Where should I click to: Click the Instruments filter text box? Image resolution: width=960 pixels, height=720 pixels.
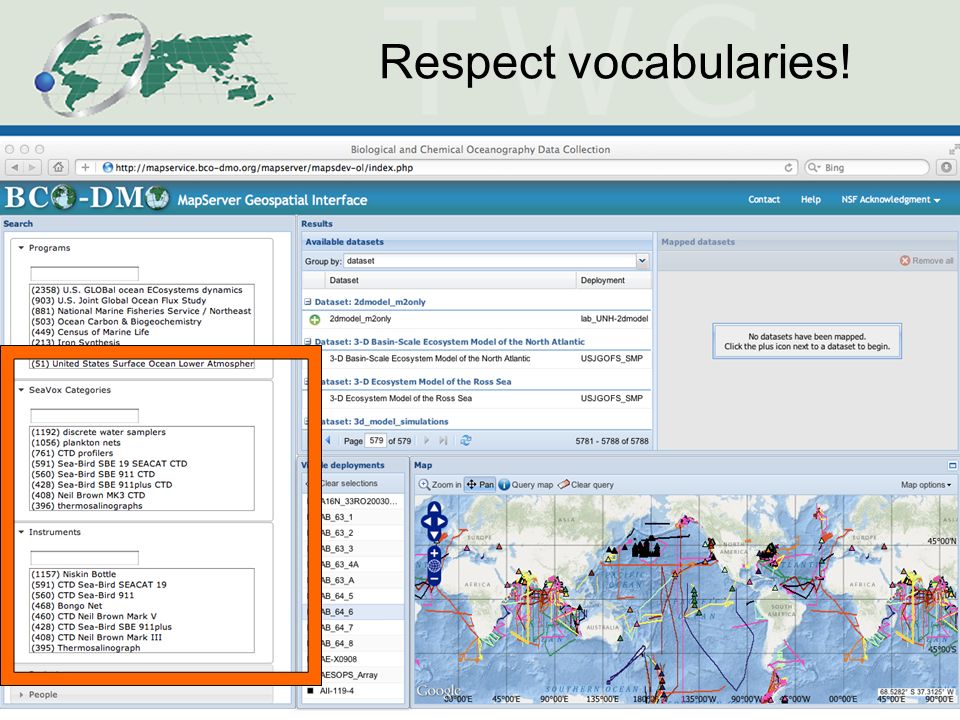(84, 558)
